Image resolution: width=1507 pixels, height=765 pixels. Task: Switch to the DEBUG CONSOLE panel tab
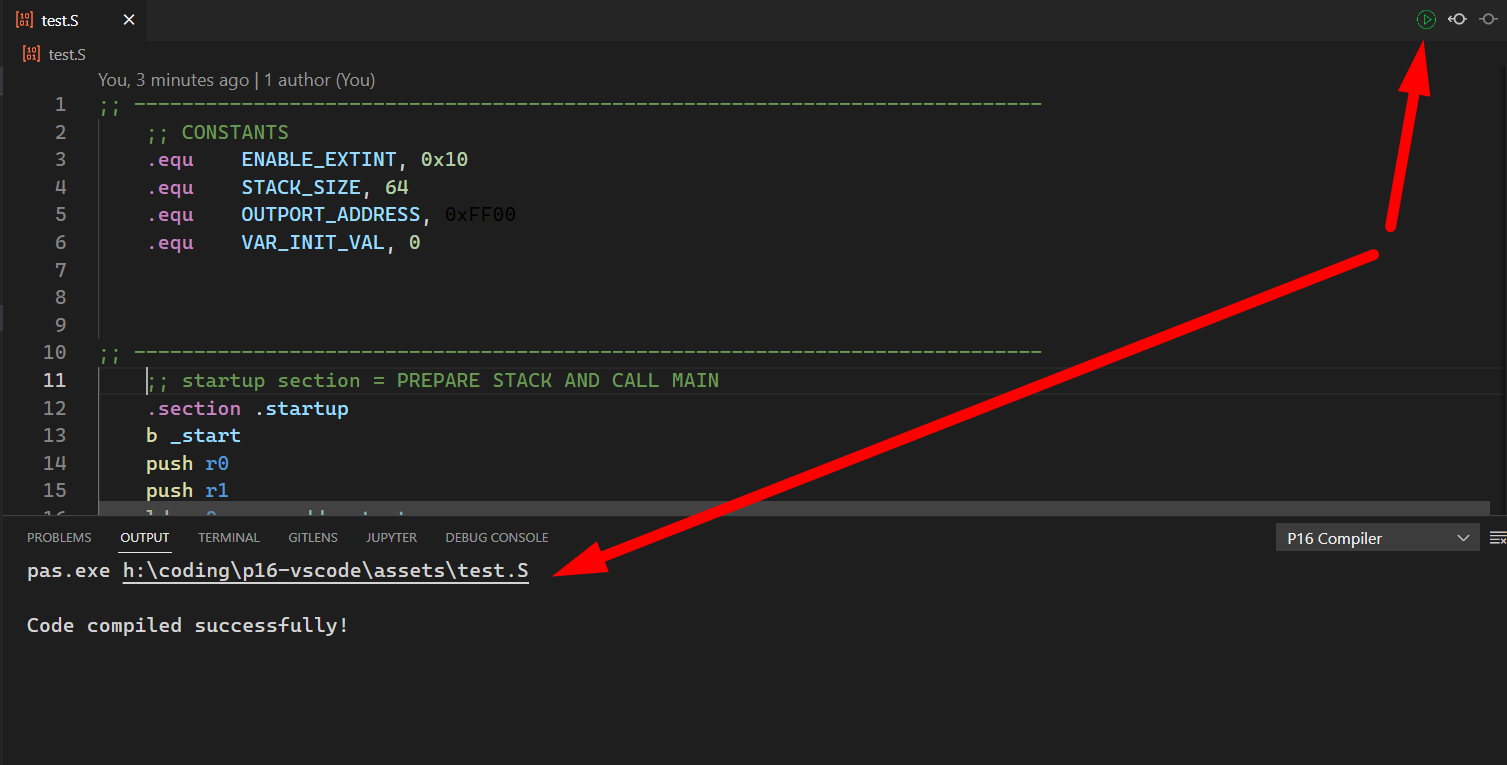pos(497,538)
